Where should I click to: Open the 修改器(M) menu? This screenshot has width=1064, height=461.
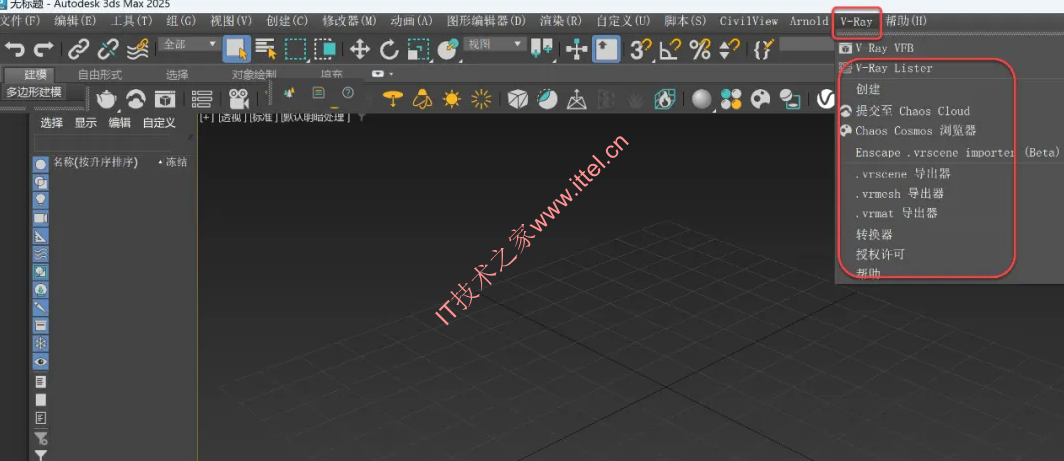point(349,21)
